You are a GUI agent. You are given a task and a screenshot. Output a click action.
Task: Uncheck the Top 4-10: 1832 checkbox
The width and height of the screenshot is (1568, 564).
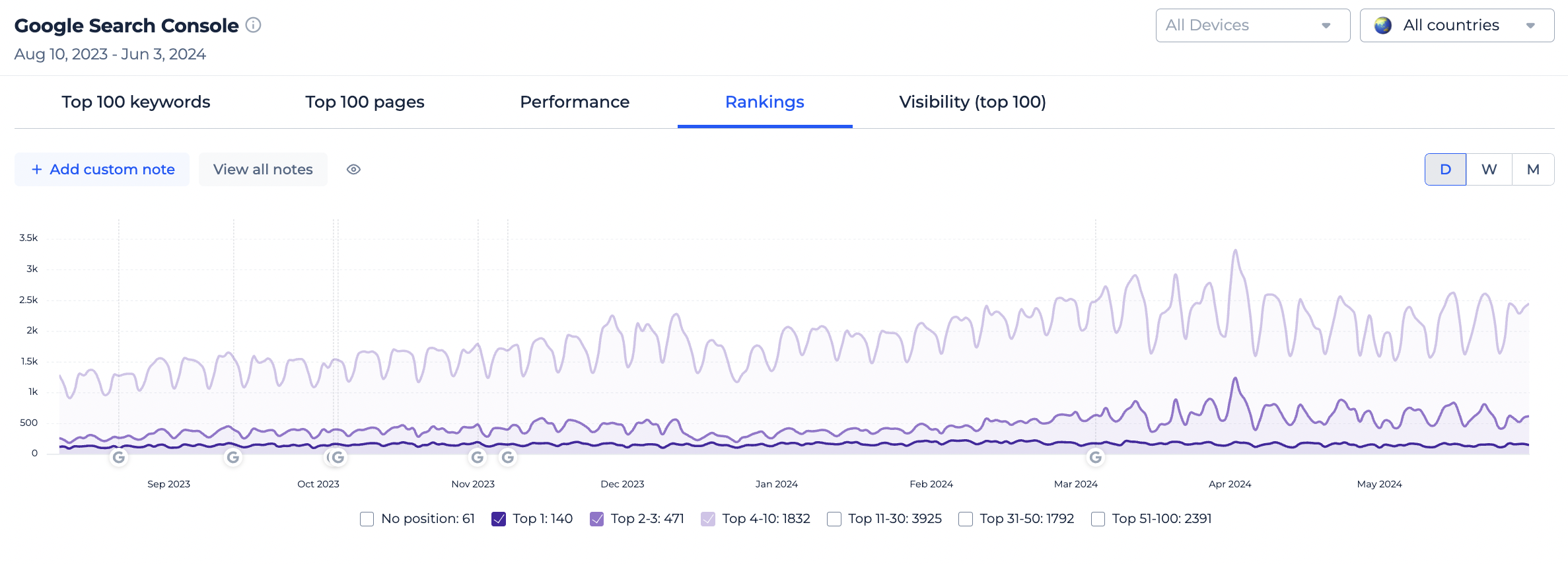[x=708, y=519]
